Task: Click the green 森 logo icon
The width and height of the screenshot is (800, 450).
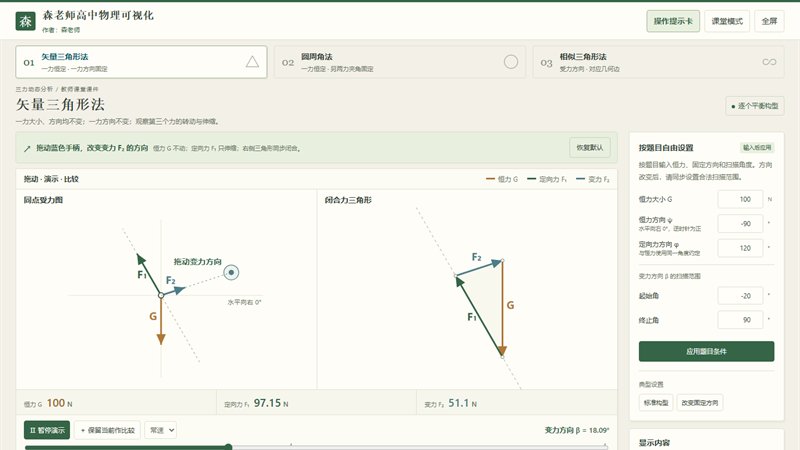Action: coord(26,21)
